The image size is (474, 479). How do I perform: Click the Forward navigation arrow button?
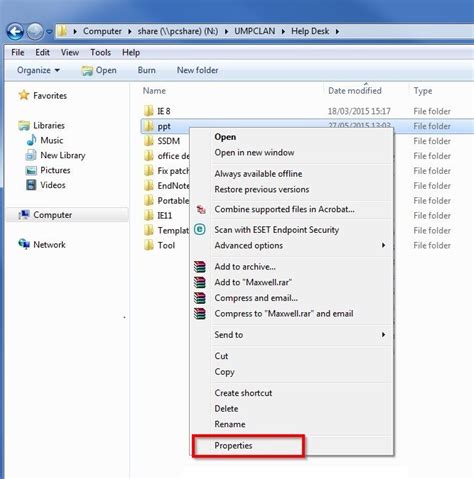click(35, 32)
